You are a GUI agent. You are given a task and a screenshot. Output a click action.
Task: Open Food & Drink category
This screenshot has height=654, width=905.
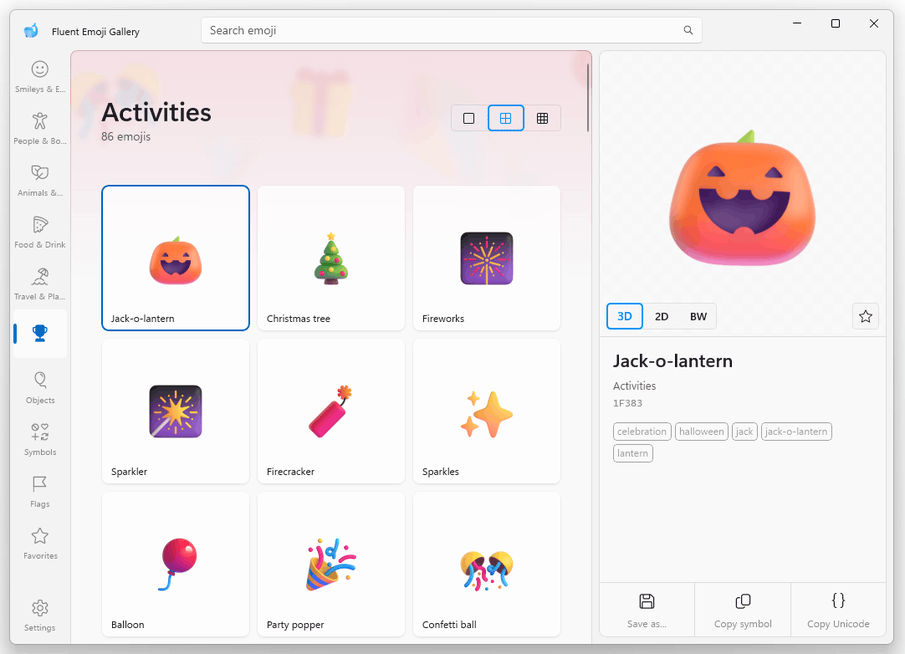[40, 232]
